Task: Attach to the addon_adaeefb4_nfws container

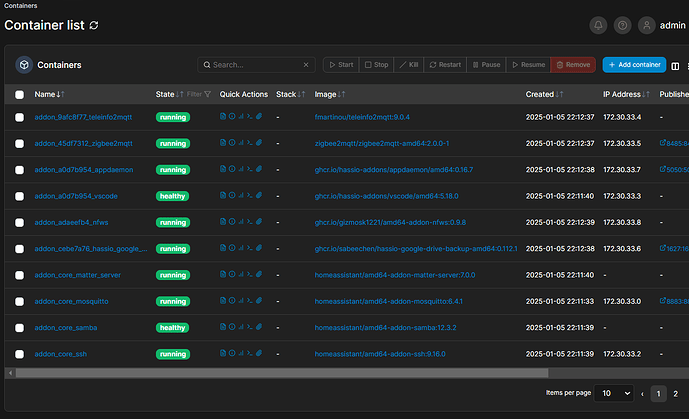Action: click(259, 222)
